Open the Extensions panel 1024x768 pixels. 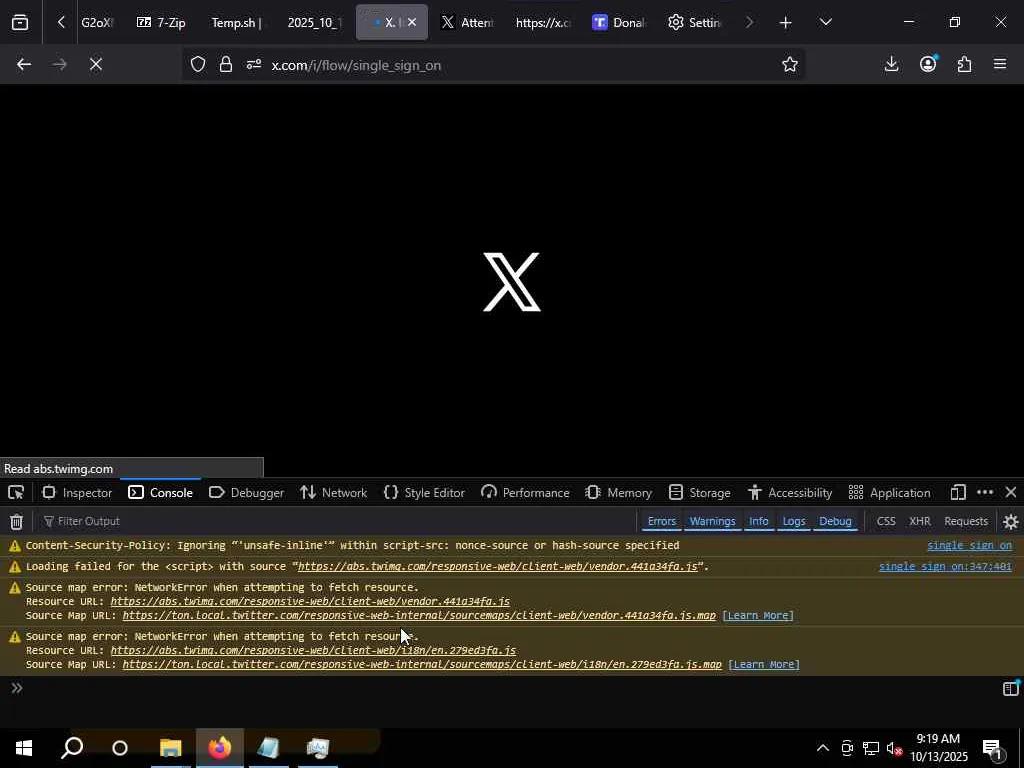click(964, 64)
